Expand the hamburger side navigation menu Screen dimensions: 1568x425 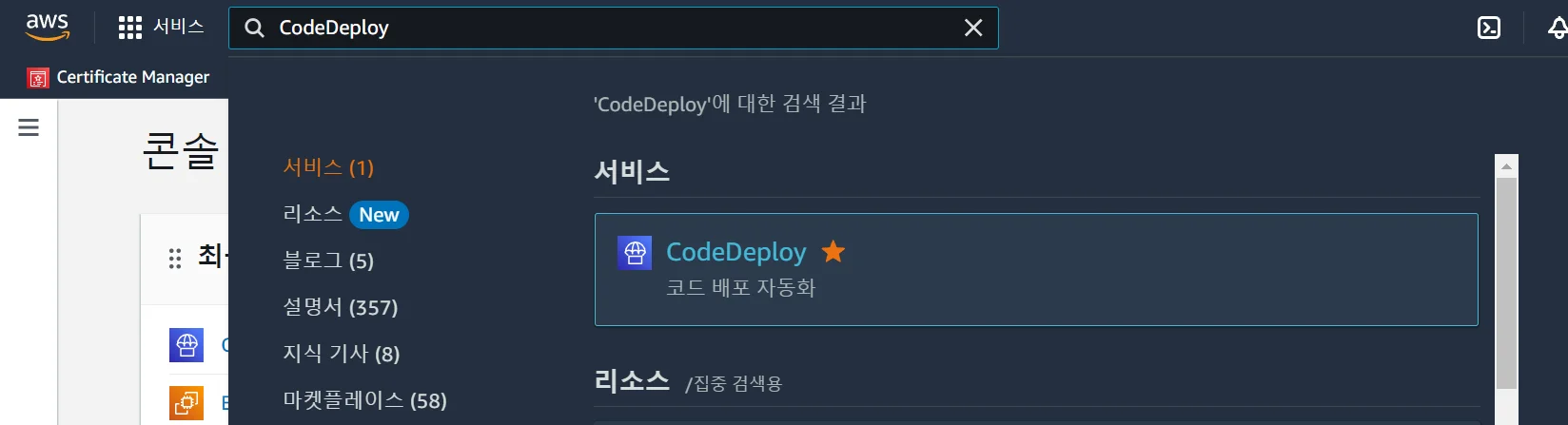29,127
